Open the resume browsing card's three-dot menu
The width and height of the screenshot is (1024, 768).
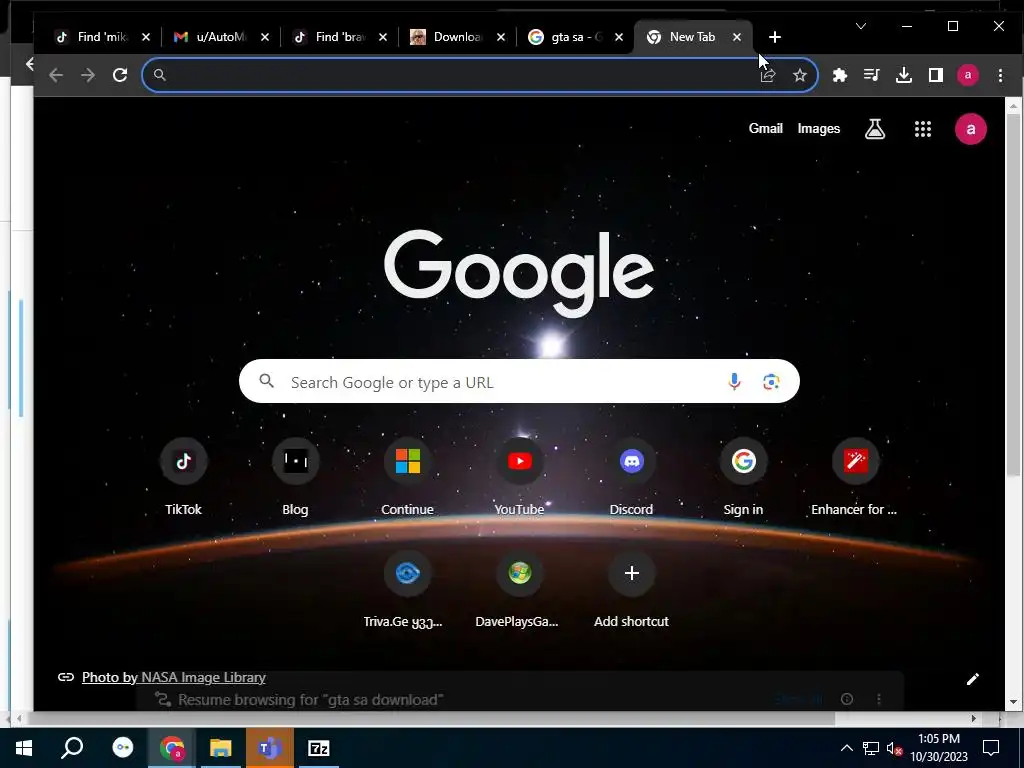coord(879,699)
